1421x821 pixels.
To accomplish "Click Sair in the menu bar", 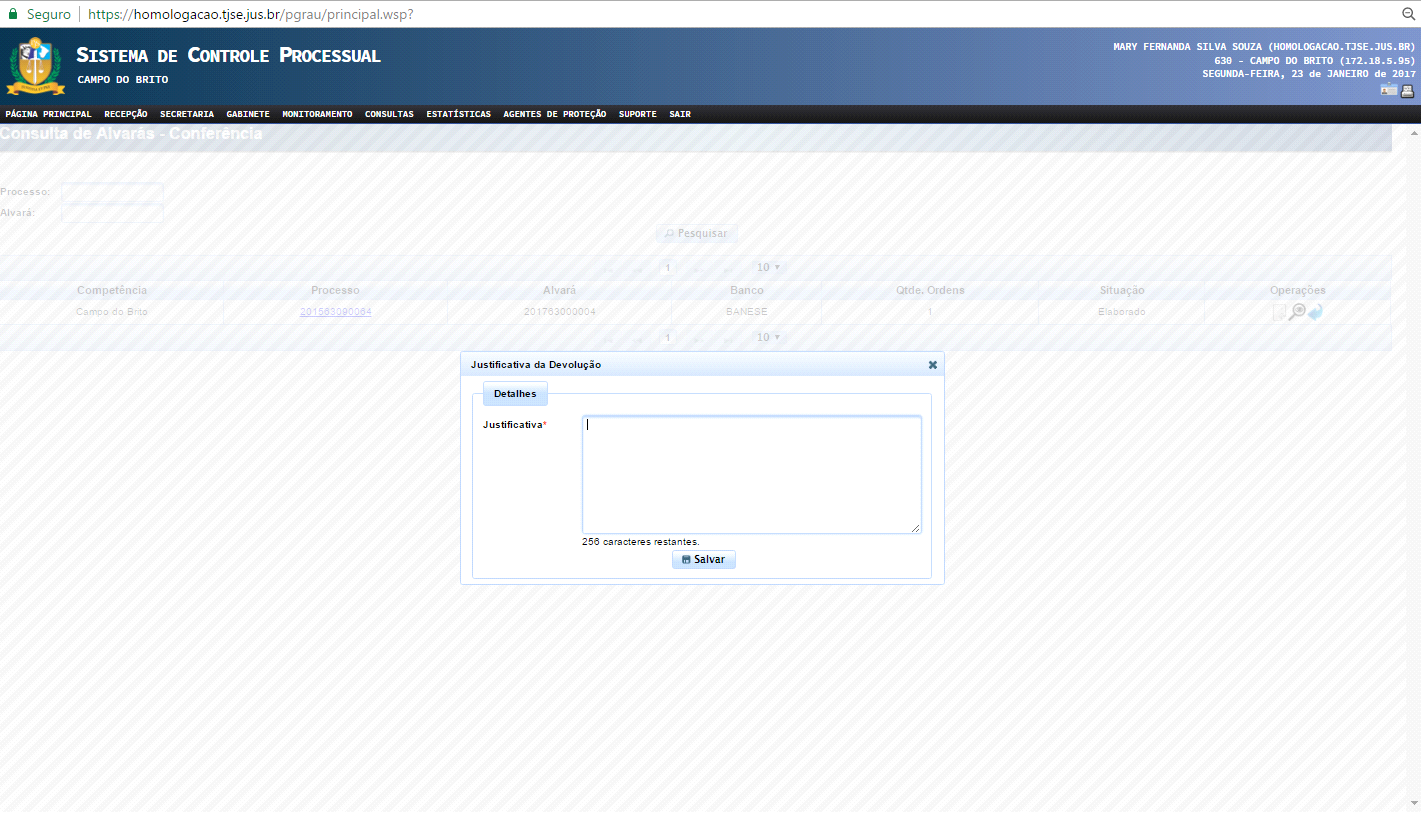I will click(679, 114).
